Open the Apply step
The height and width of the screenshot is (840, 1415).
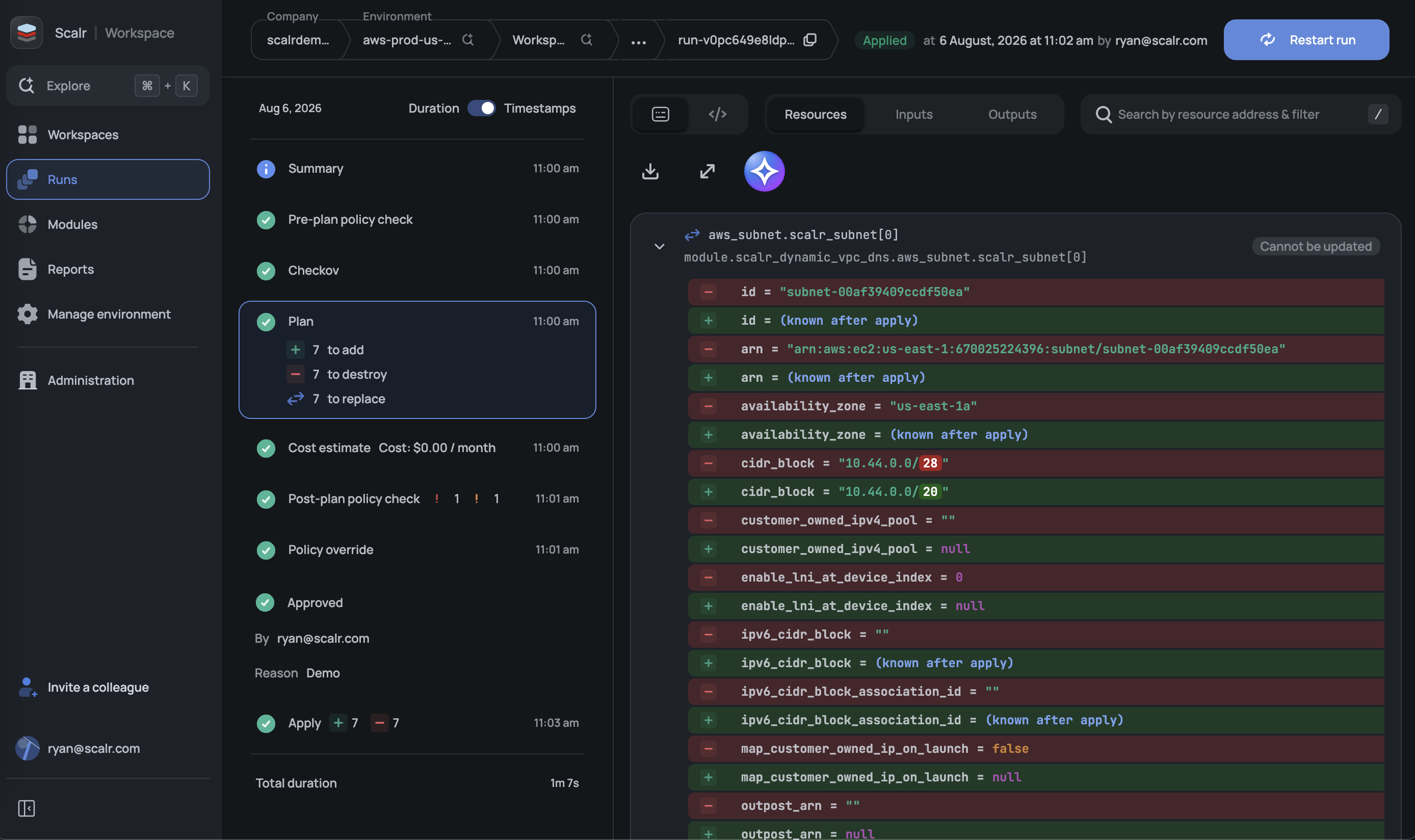pos(417,723)
